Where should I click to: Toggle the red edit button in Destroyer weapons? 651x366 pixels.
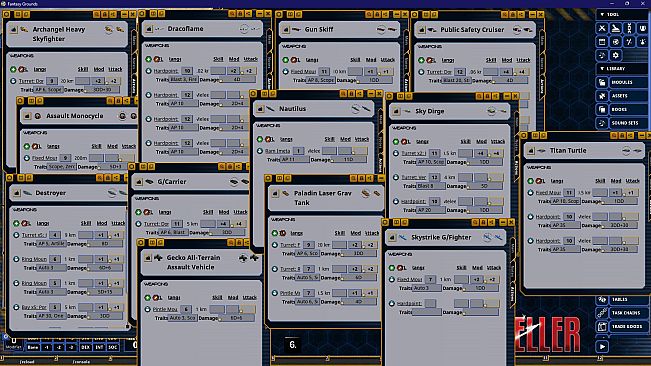(x=25, y=223)
